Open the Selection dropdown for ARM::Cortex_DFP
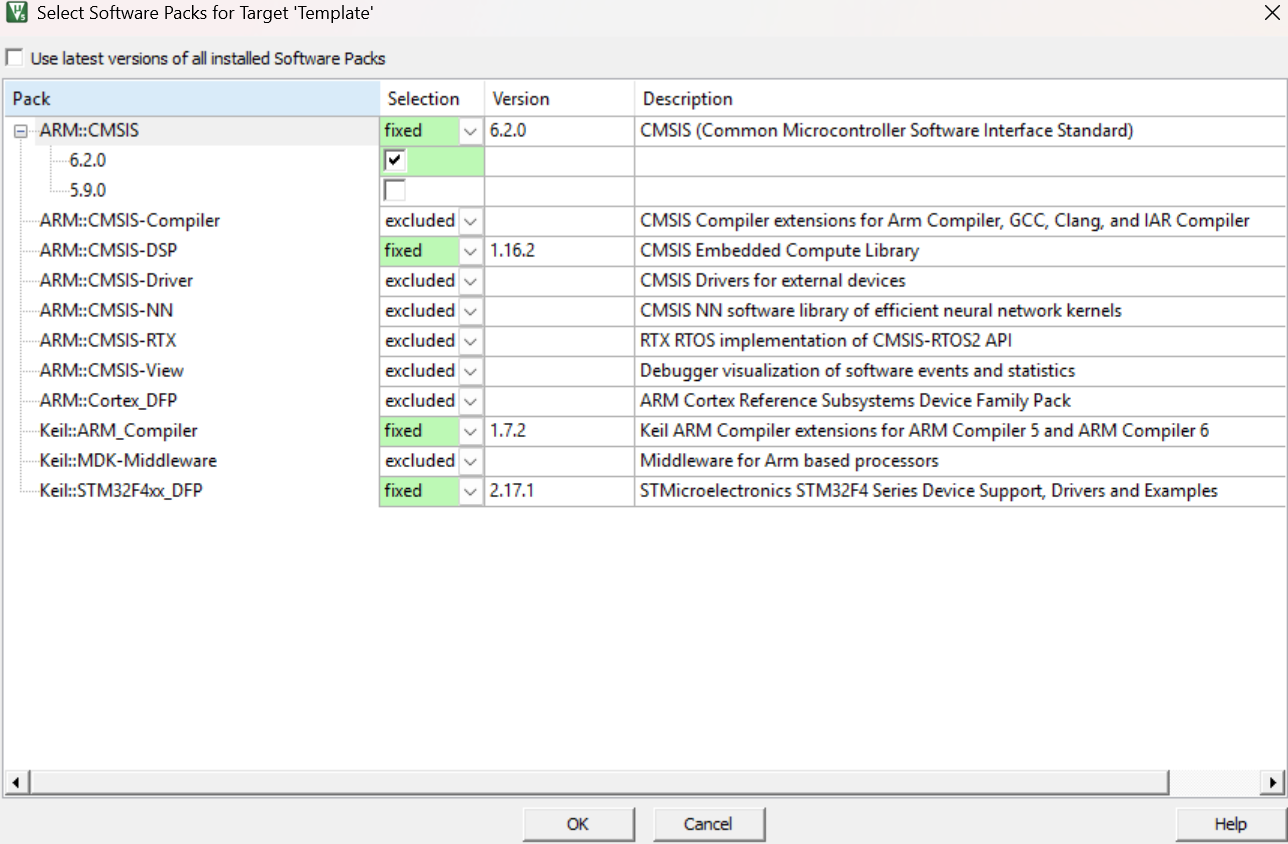This screenshot has width=1288, height=844. pyautogui.click(x=470, y=400)
